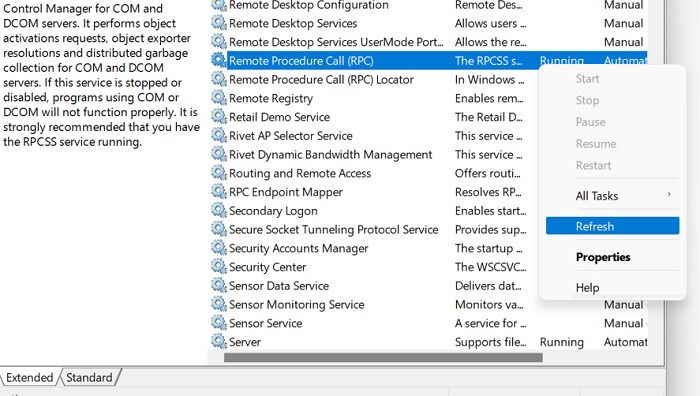Select the Retail Demo Service gear icon
Viewport: 700px width, 396px height.
(x=218, y=117)
